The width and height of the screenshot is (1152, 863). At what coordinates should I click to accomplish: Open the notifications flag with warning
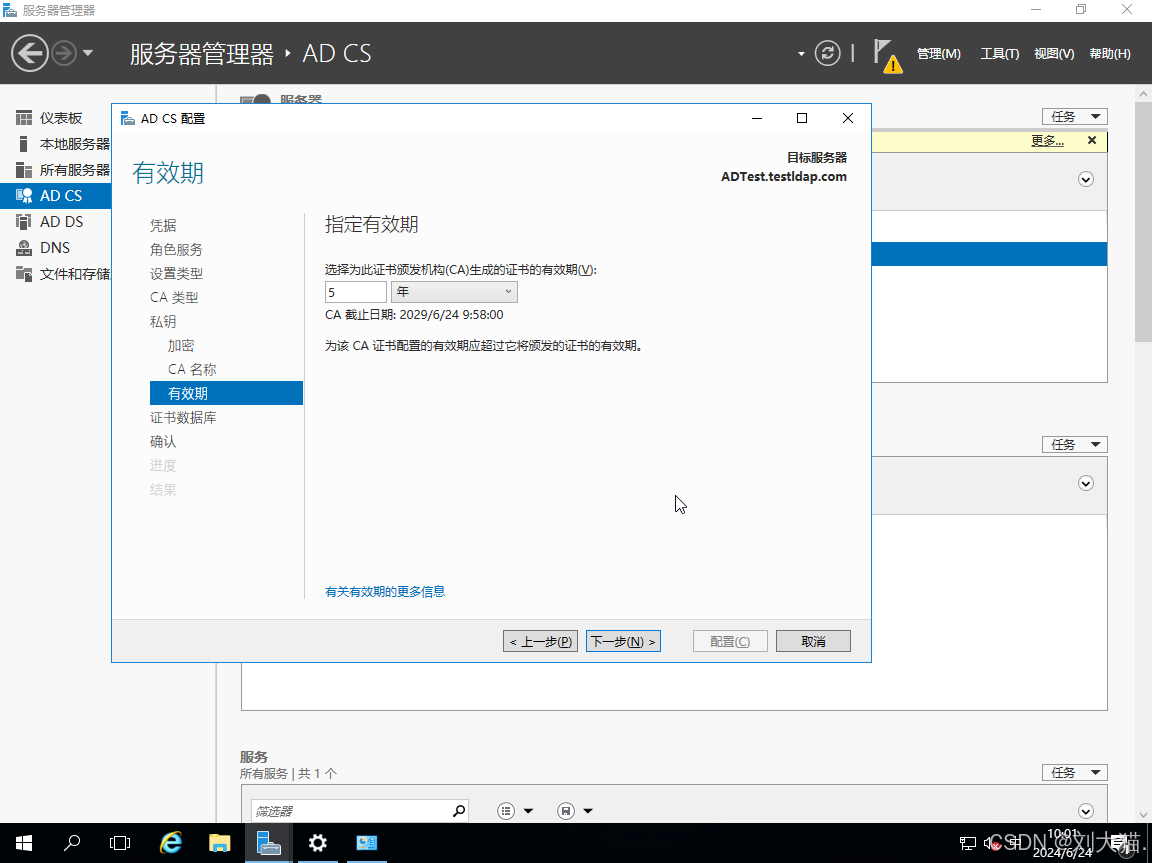[x=887, y=55]
